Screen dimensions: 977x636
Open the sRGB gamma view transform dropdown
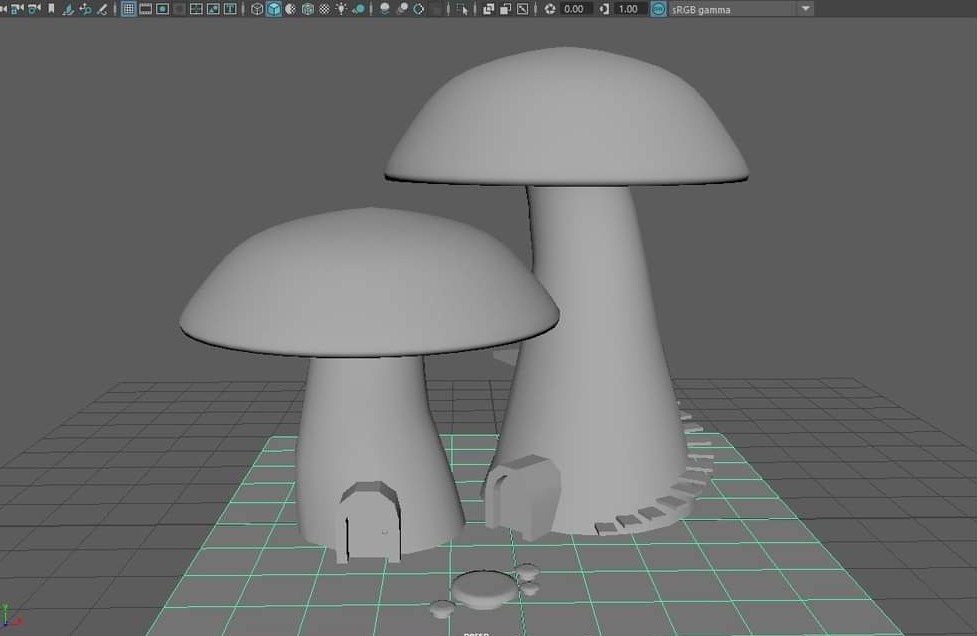741,9
